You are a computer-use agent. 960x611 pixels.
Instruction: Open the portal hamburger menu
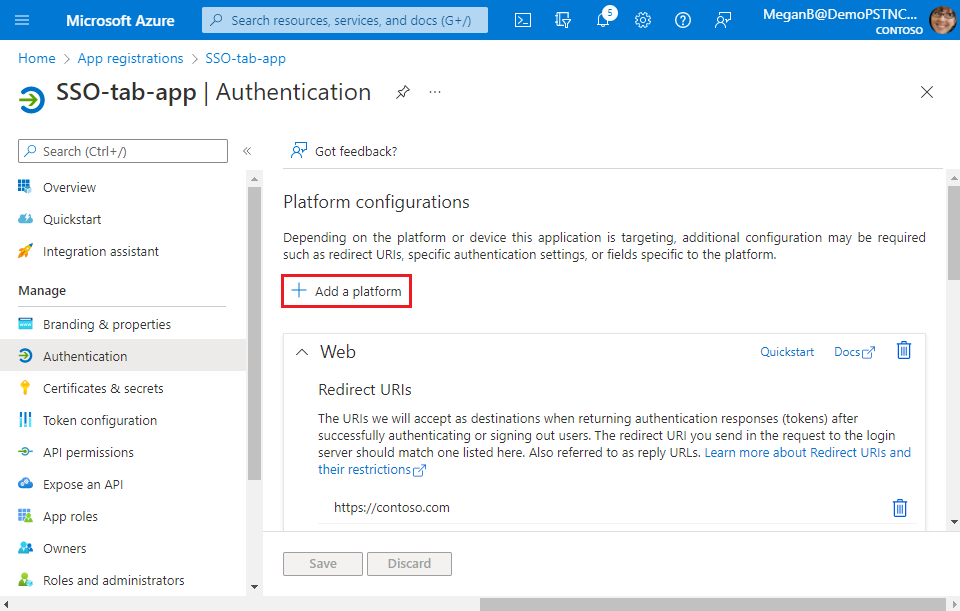pos(22,19)
